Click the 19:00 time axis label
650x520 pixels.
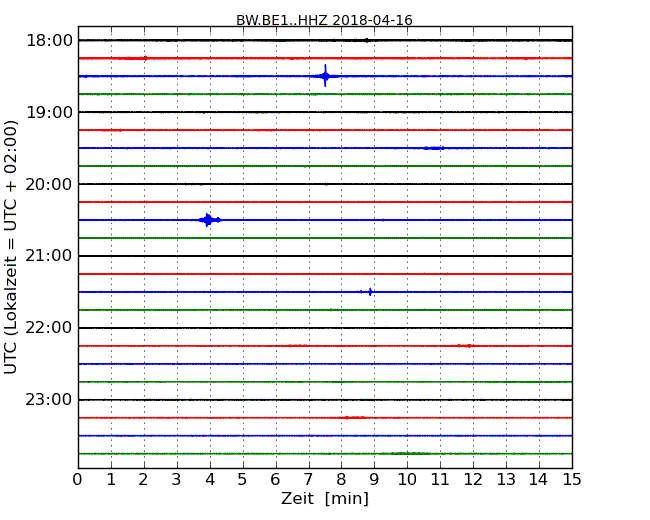pos(49,112)
